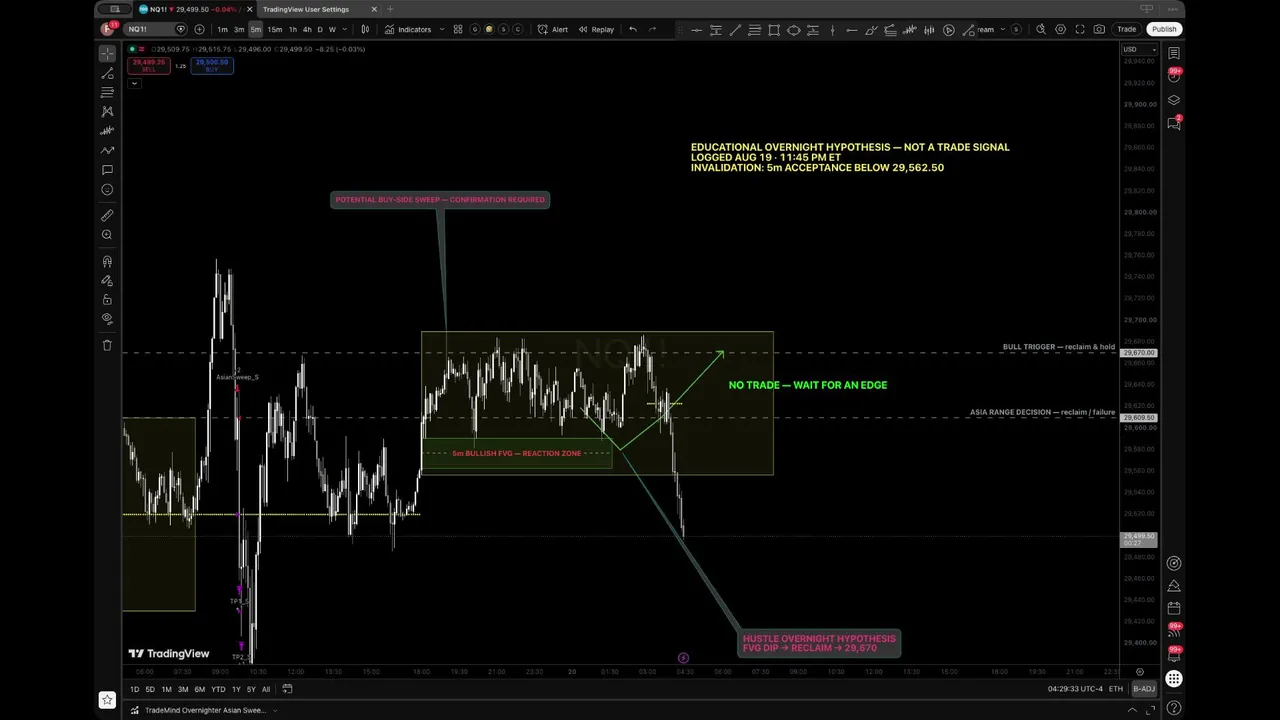Open the alerts panel with 99+ badge
Image resolution: width=1280 pixels, height=720 pixels.
tap(1174, 76)
